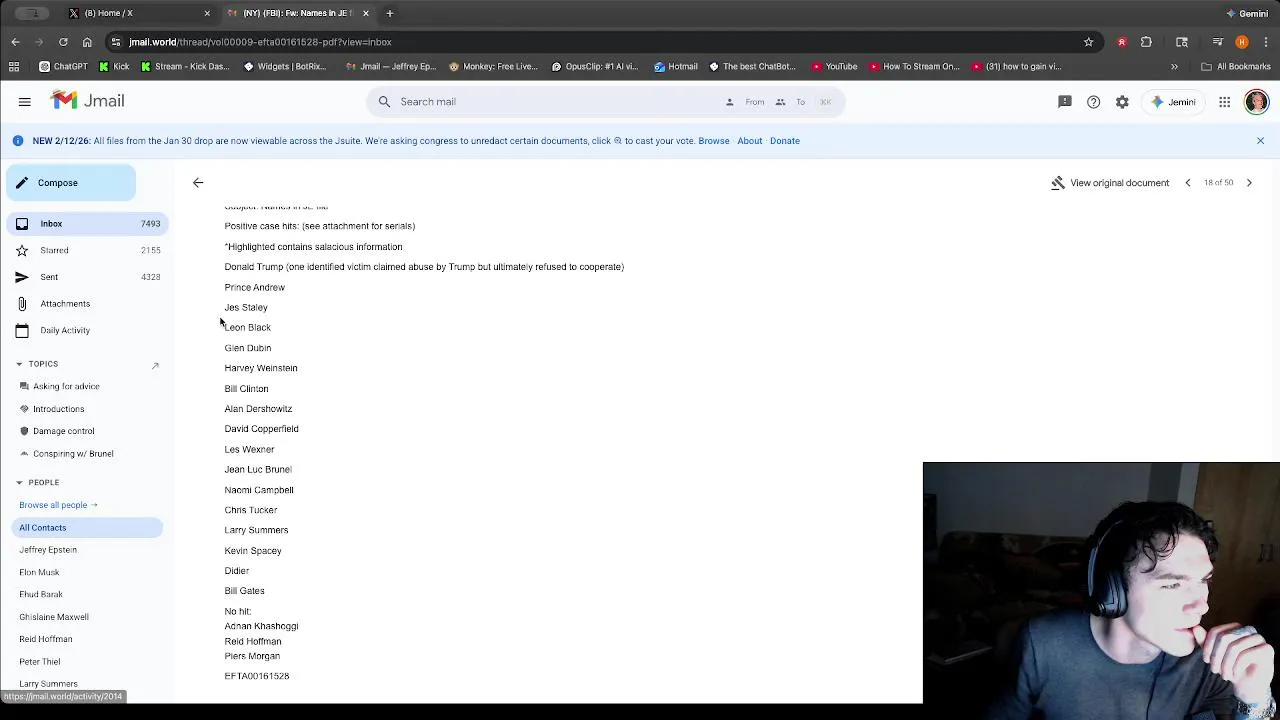Collapse the TOPICS section
This screenshot has height=720, width=1280.
coord(37,364)
